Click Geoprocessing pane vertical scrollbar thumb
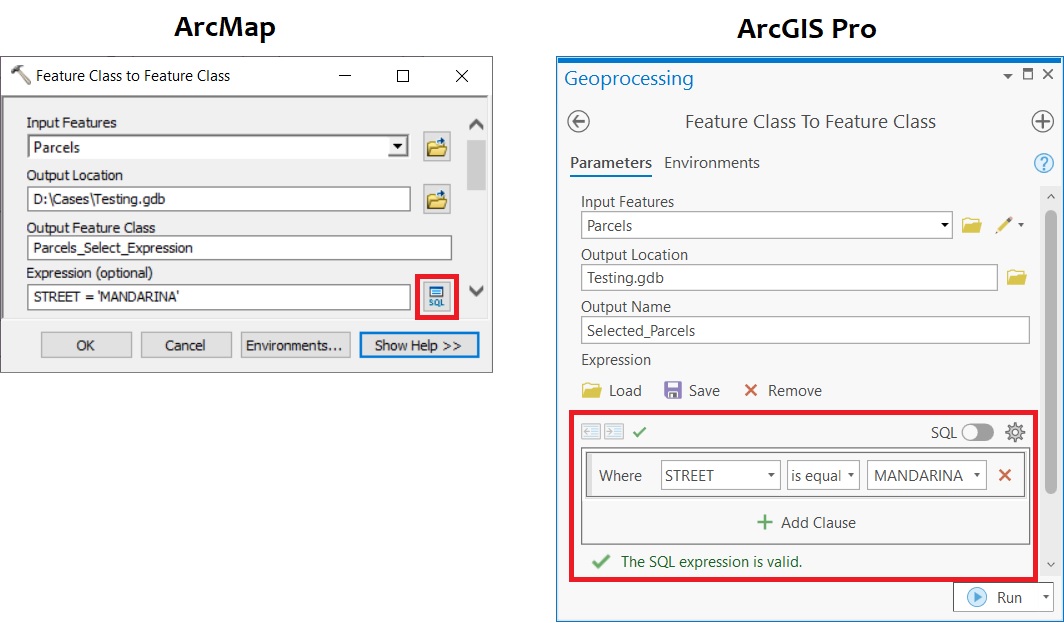The image size is (1064, 623). coord(1050,352)
